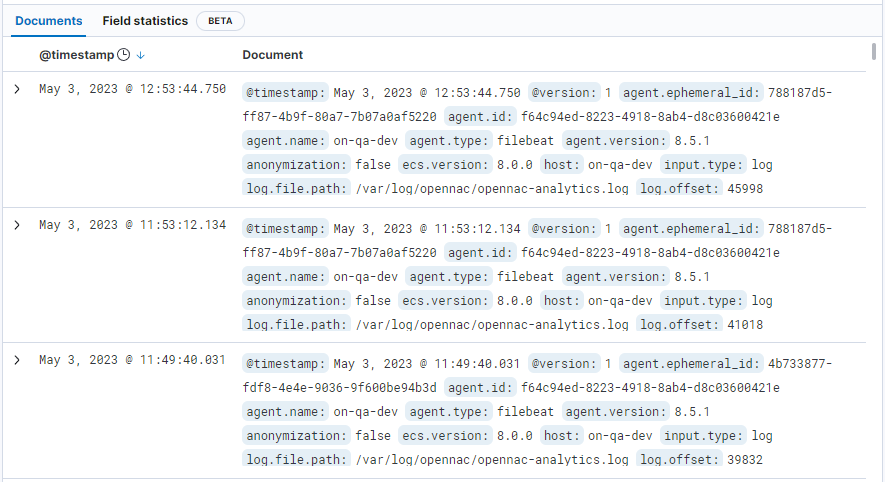Select the timestamp cell May 3, 2023 @ 12:53:44.750

[x=132, y=89]
